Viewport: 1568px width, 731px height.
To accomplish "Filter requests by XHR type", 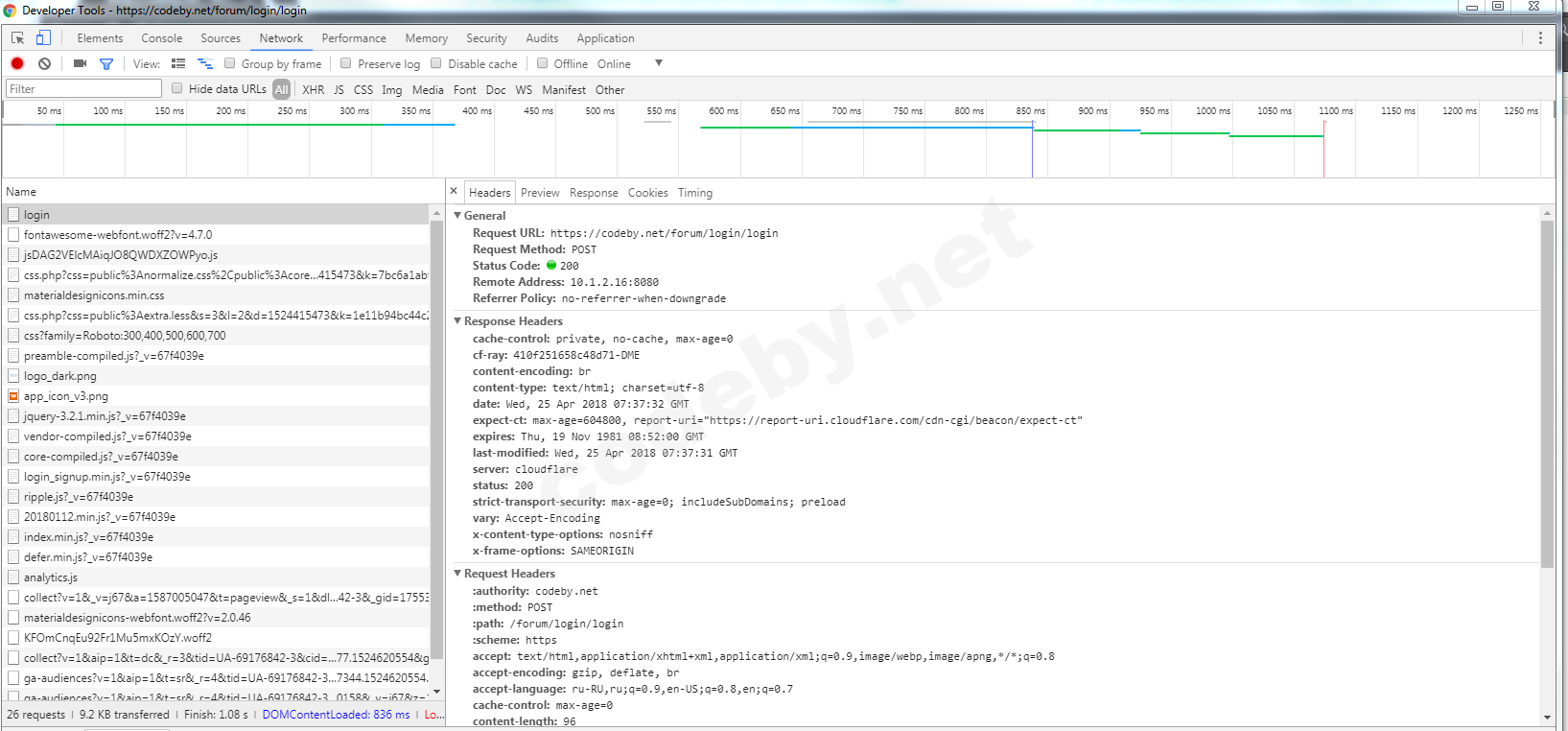I will (313, 89).
